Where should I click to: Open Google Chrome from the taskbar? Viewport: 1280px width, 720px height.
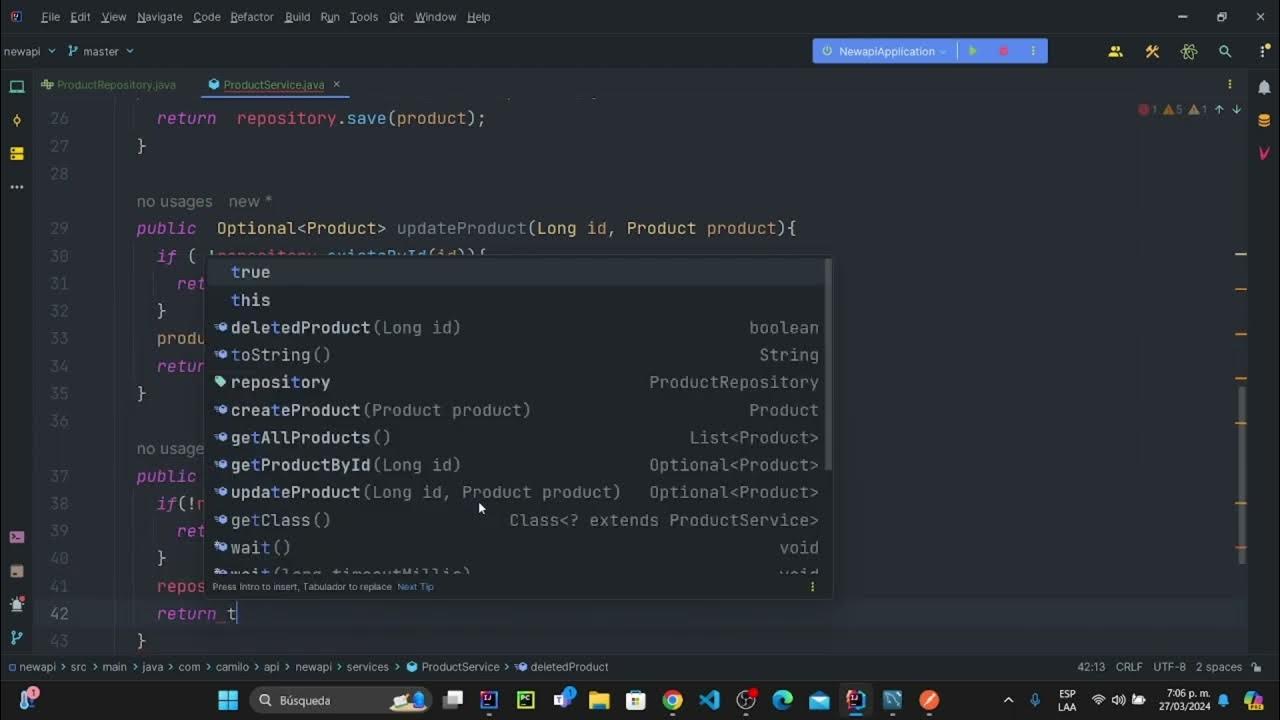pos(672,700)
